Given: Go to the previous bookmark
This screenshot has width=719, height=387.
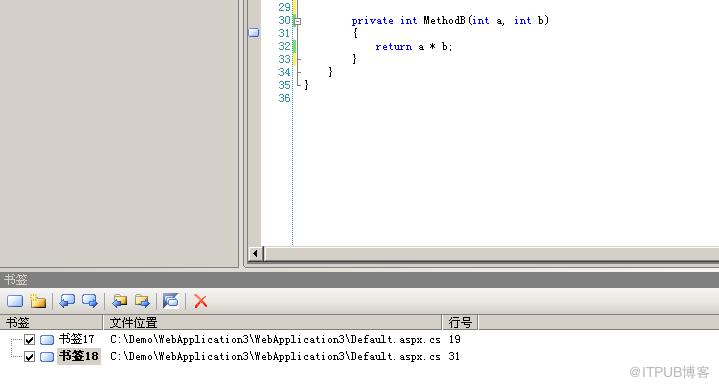Looking at the screenshot, I should pyautogui.click(x=67, y=301).
